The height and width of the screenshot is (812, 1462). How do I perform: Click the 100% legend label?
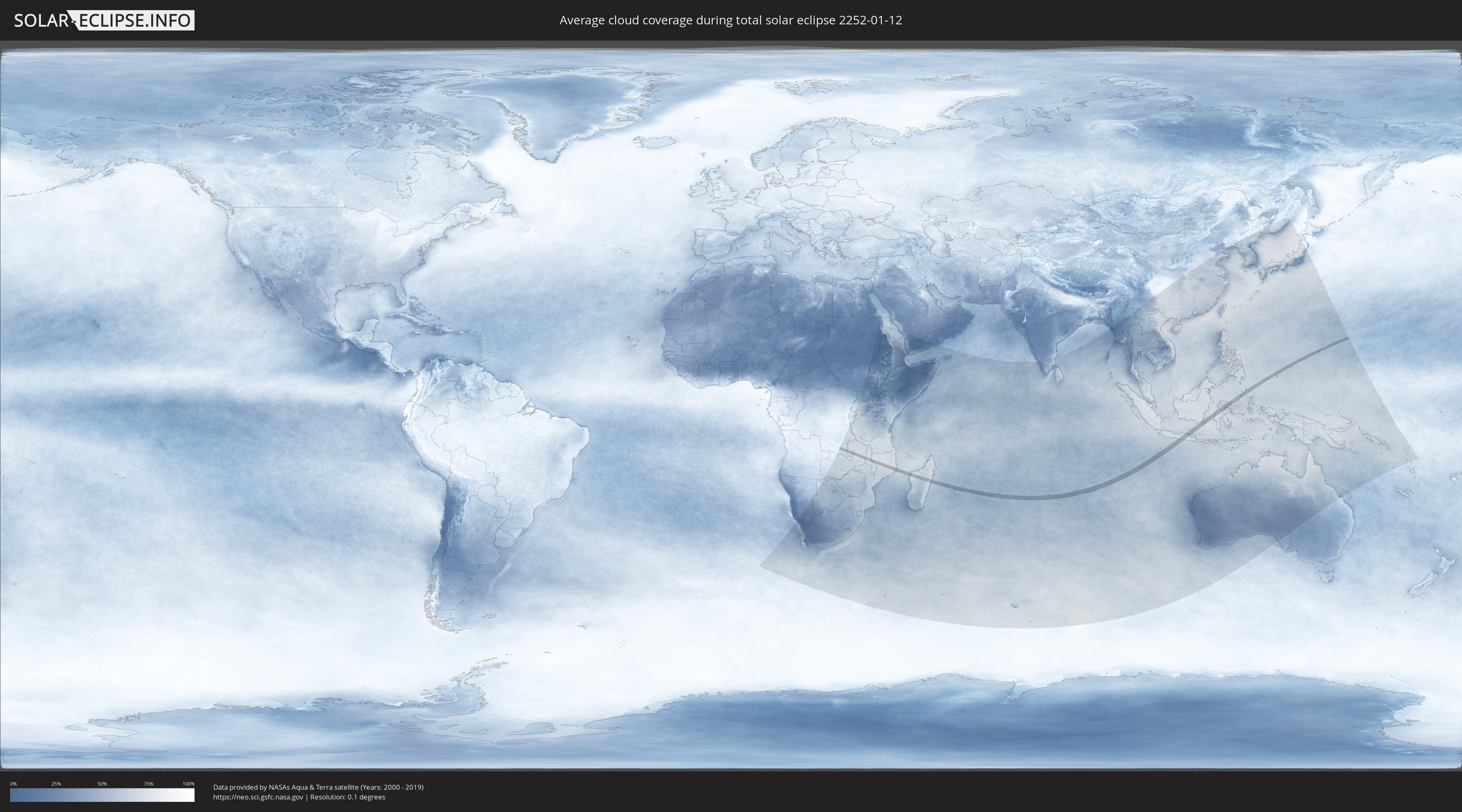click(x=188, y=784)
